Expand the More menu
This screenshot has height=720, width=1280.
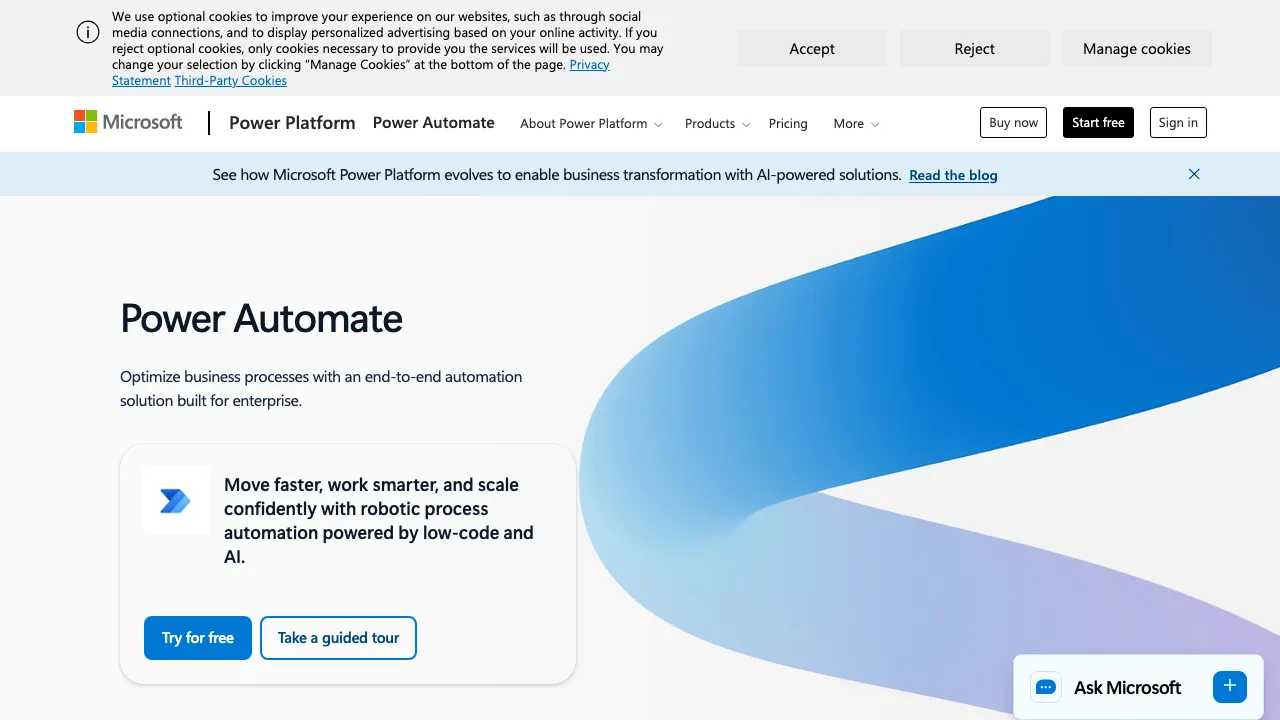point(854,124)
